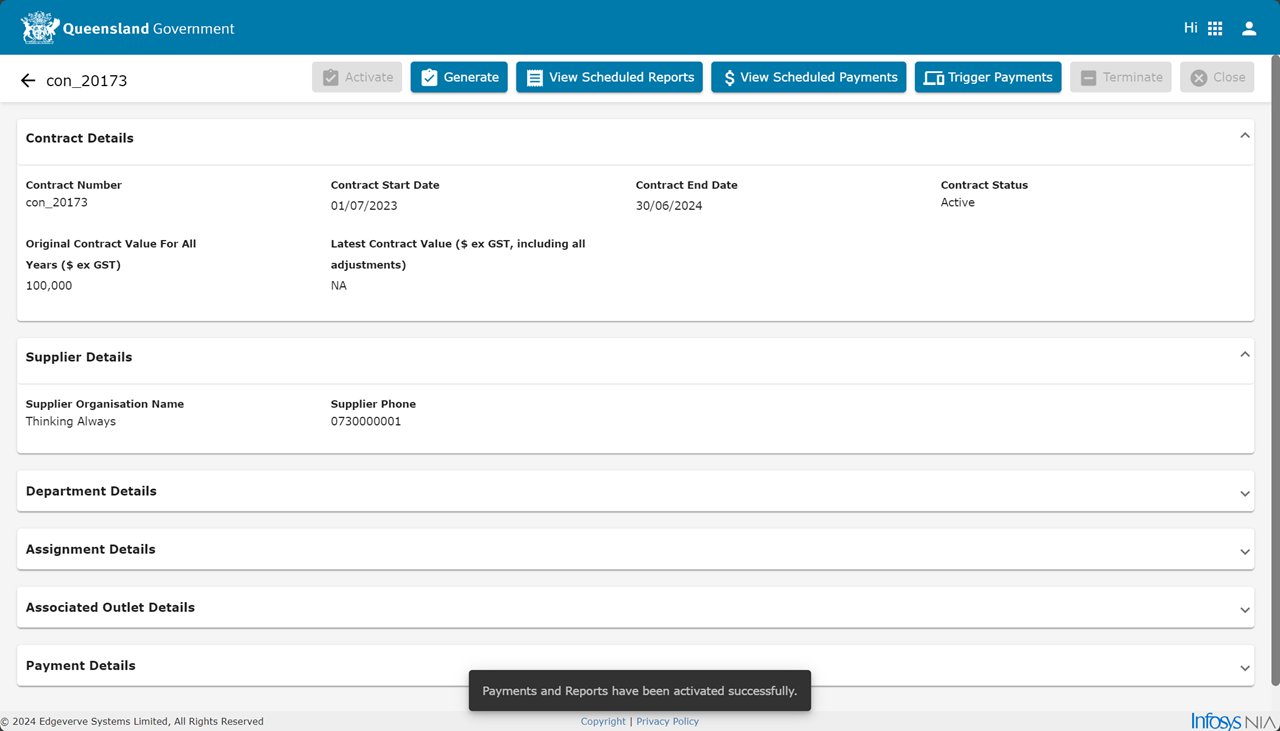The width and height of the screenshot is (1280, 731).
Task: Expand the Assignment Details section
Action: click(x=1245, y=551)
